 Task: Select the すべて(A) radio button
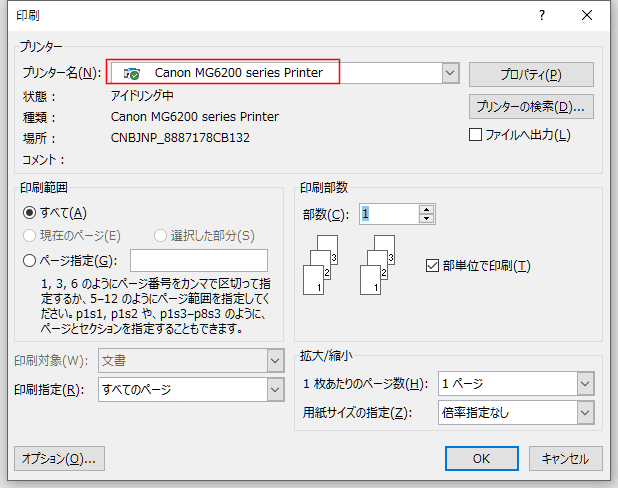click(30, 213)
